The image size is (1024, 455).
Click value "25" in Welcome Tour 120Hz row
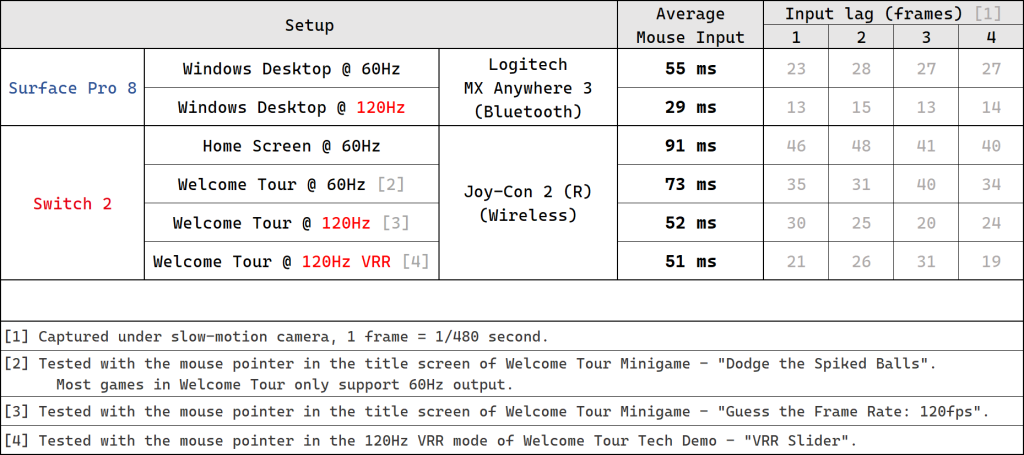click(861, 223)
